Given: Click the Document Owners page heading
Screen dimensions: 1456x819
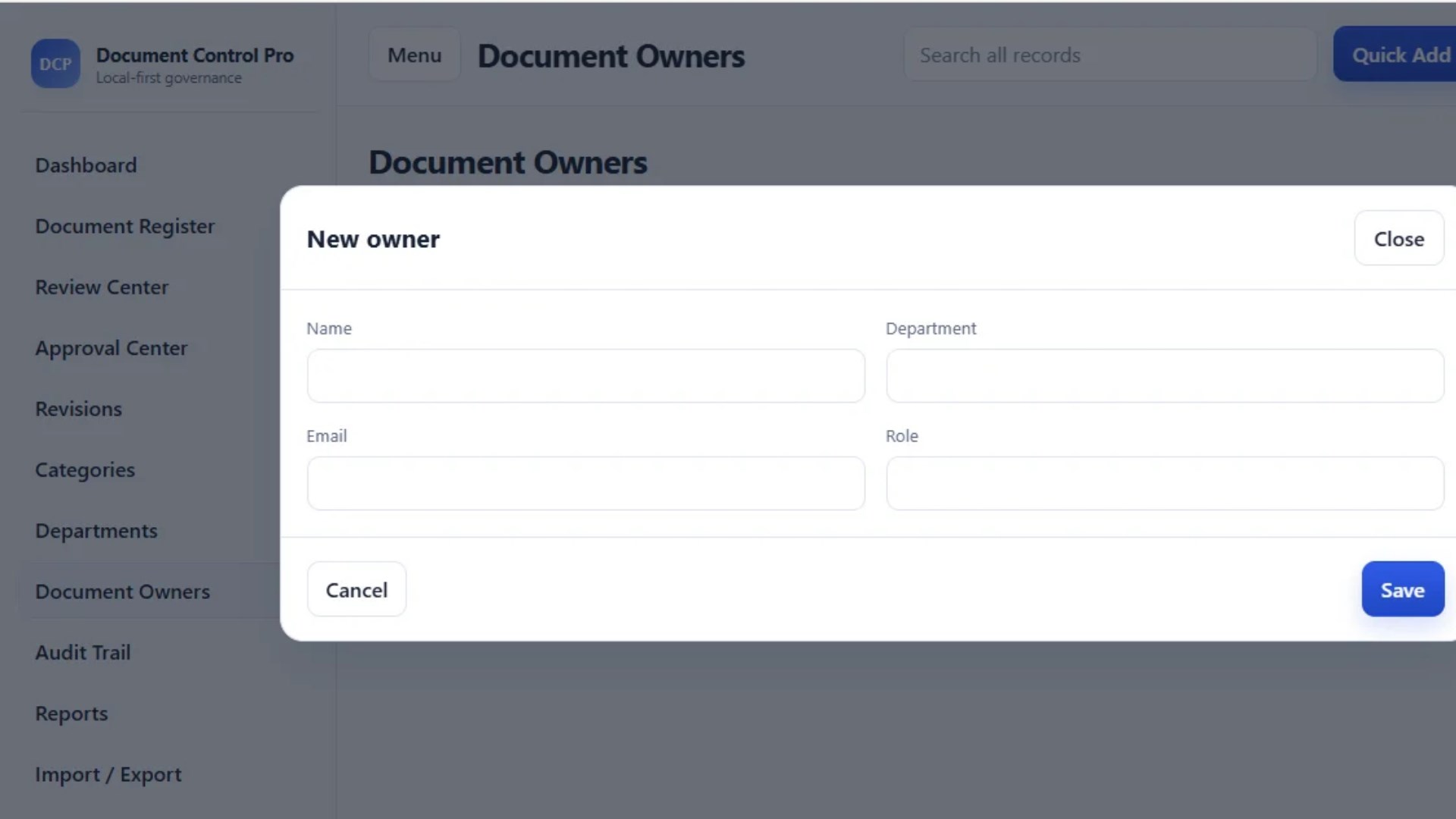Looking at the screenshot, I should (x=508, y=162).
